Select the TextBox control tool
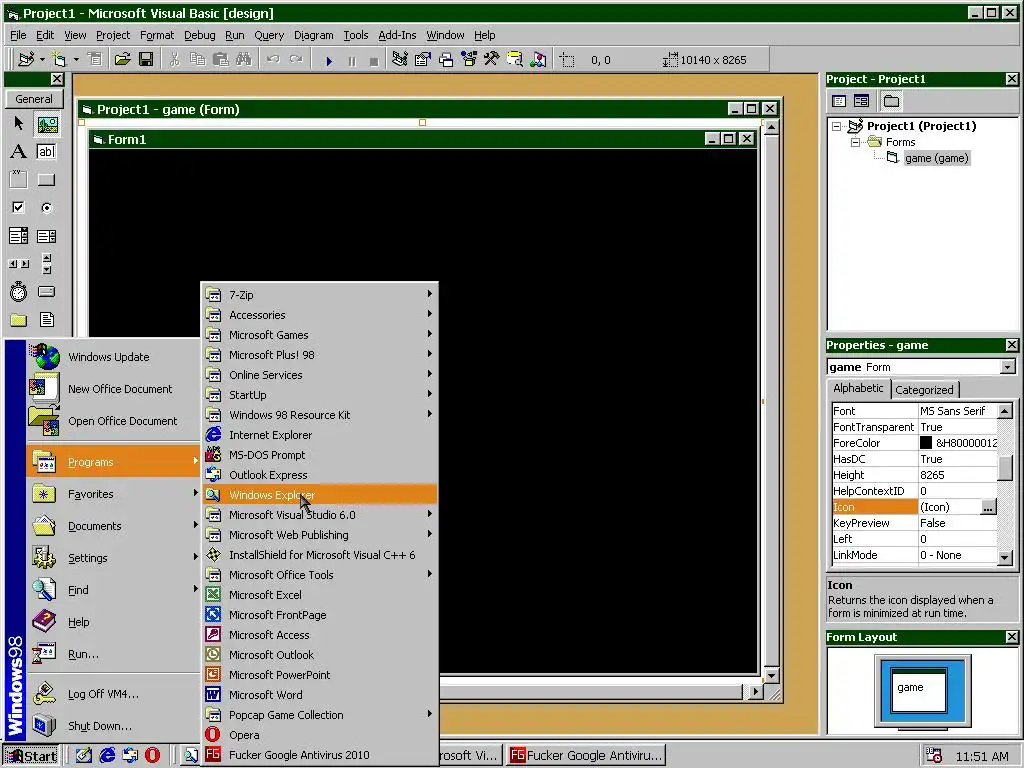Image resolution: width=1024 pixels, height=768 pixels. 46,152
